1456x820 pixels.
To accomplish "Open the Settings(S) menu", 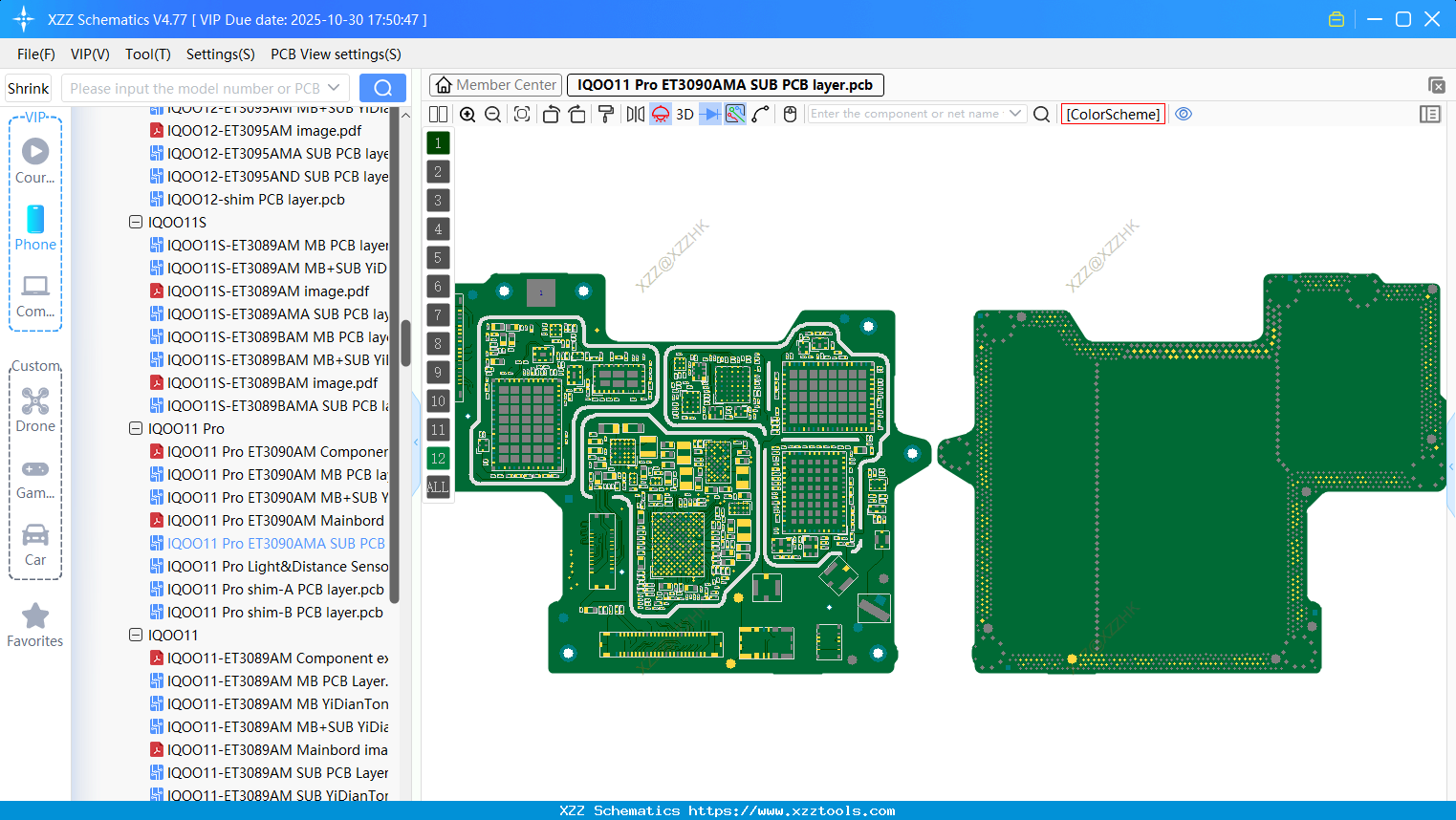I will (220, 54).
